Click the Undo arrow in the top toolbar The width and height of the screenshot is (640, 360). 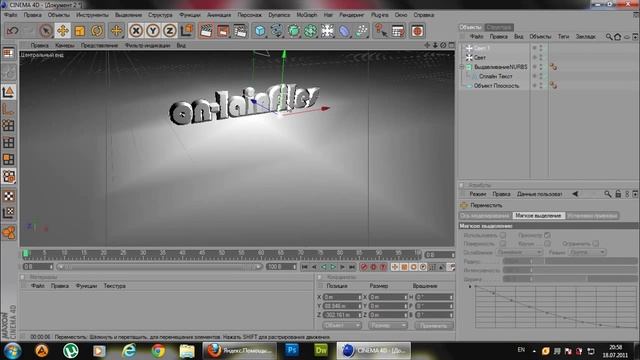tap(13, 31)
